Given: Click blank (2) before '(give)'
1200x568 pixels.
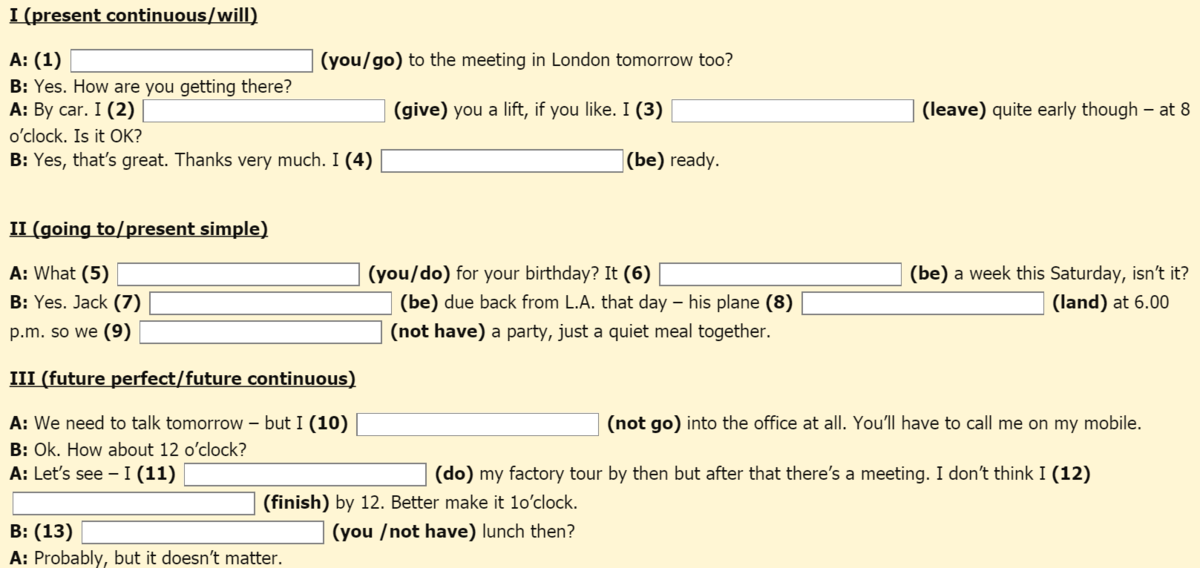Looking at the screenshot, I should (265, 110).
